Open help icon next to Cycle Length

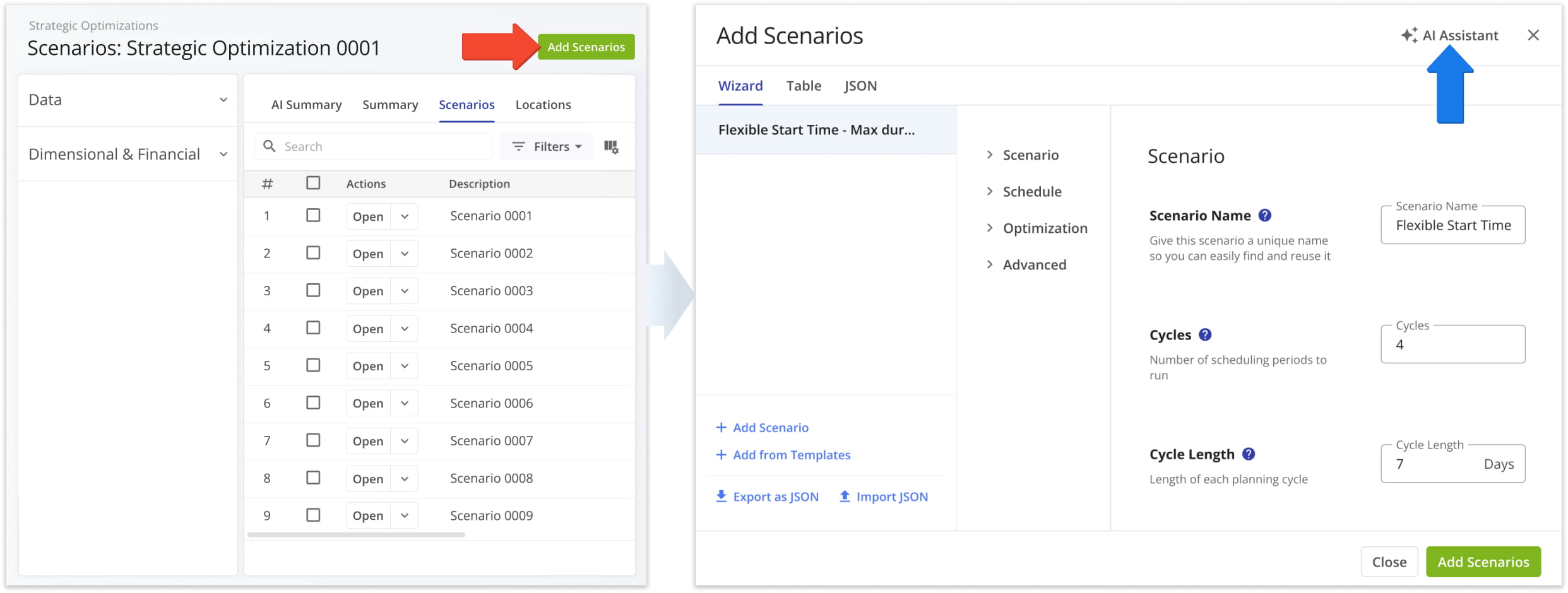click(1249, 454)
